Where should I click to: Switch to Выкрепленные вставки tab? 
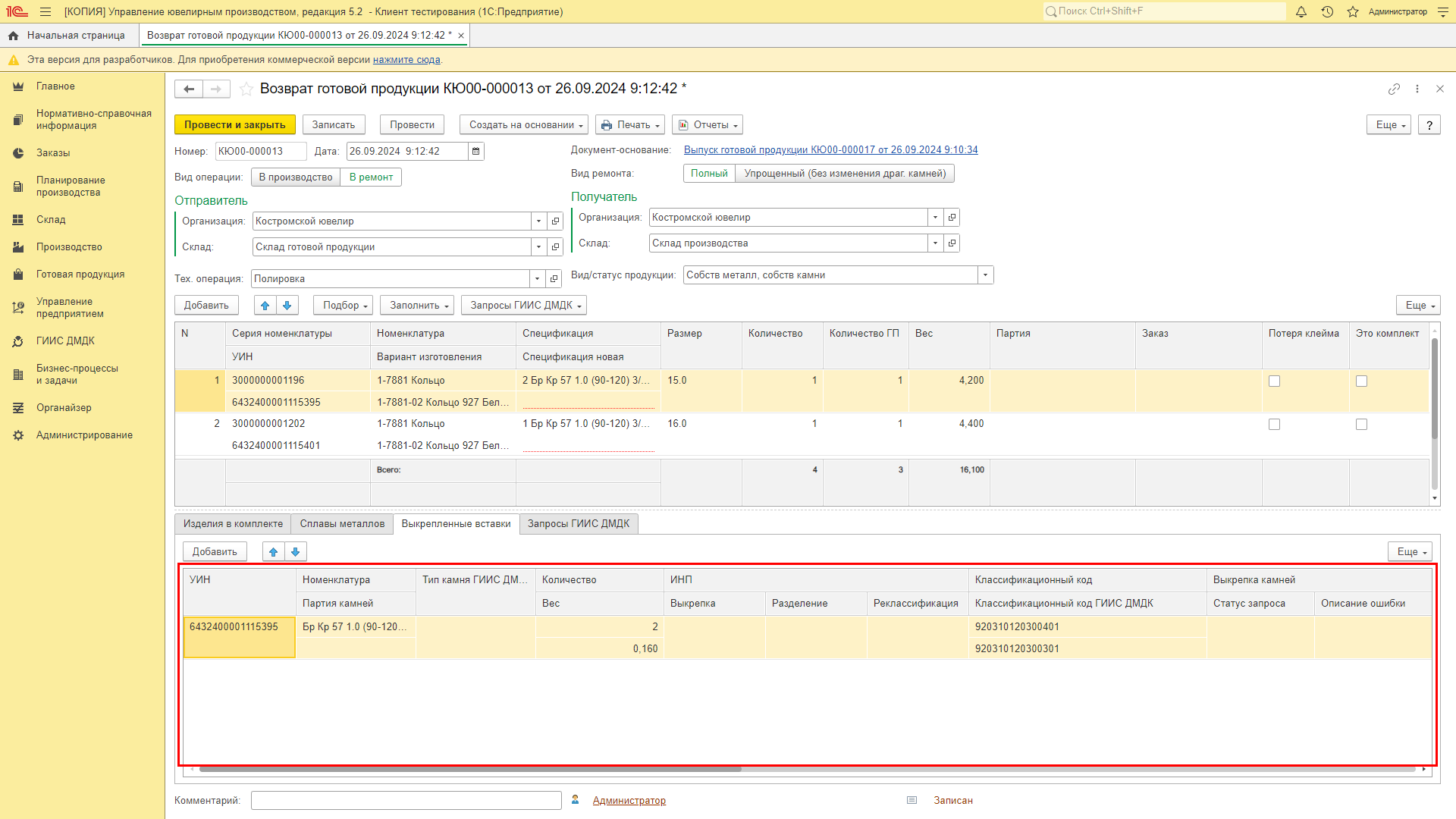coord(456,524)
